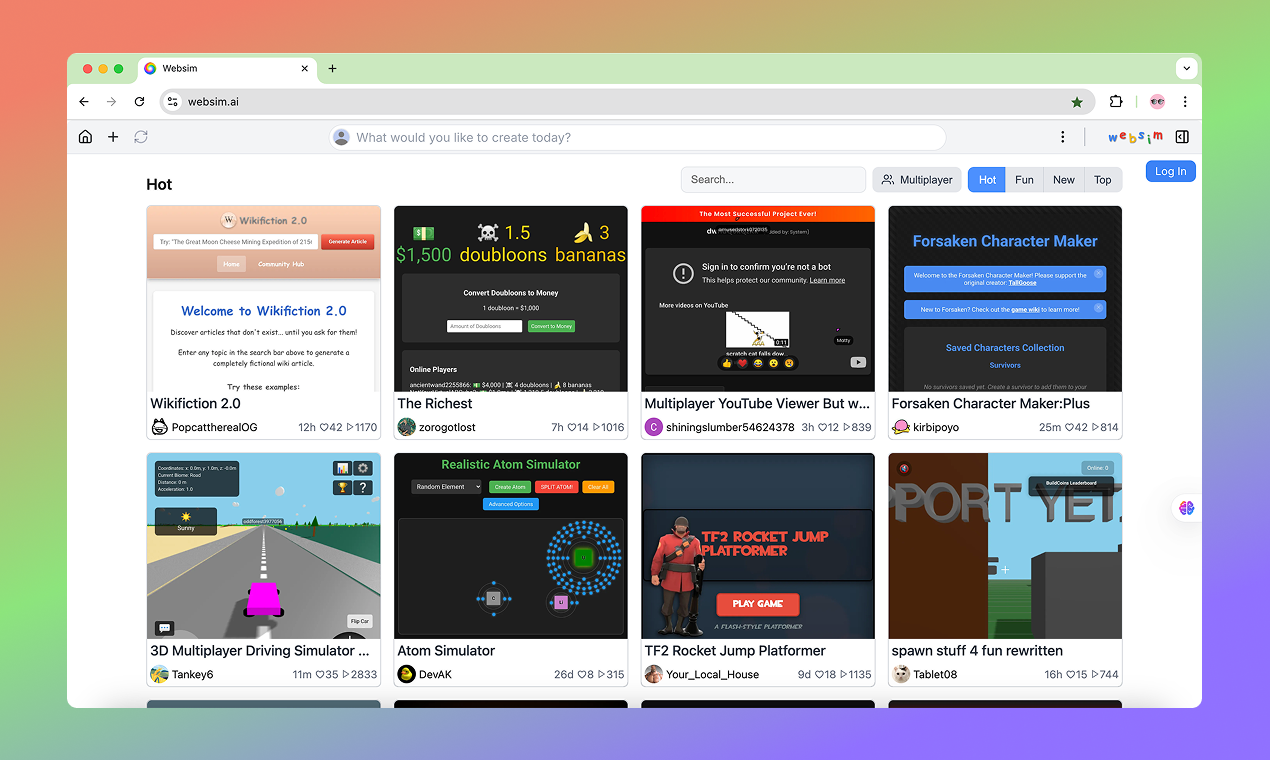This screenshot has height=760, width=1270.
Task: Open the zorogotlost username
Action: (447, 427)
